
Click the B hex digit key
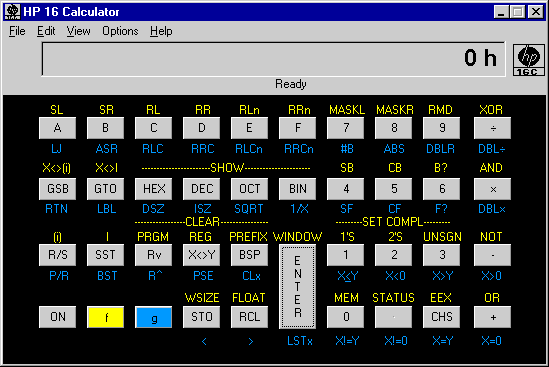coord(105,128)
